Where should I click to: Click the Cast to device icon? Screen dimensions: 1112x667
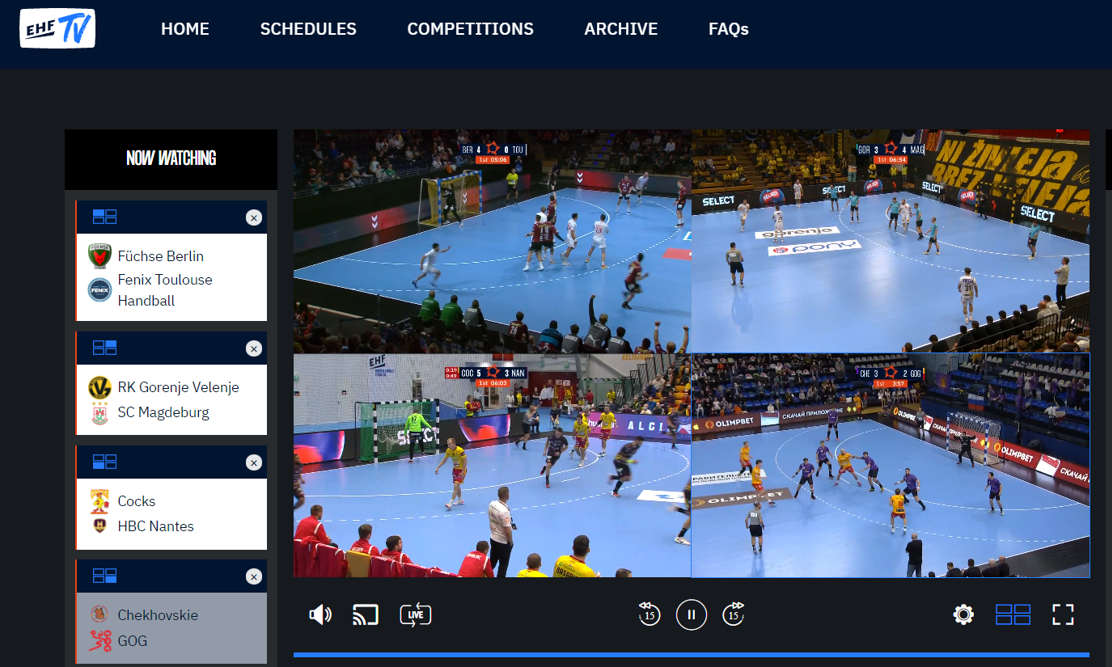[366, 614]
